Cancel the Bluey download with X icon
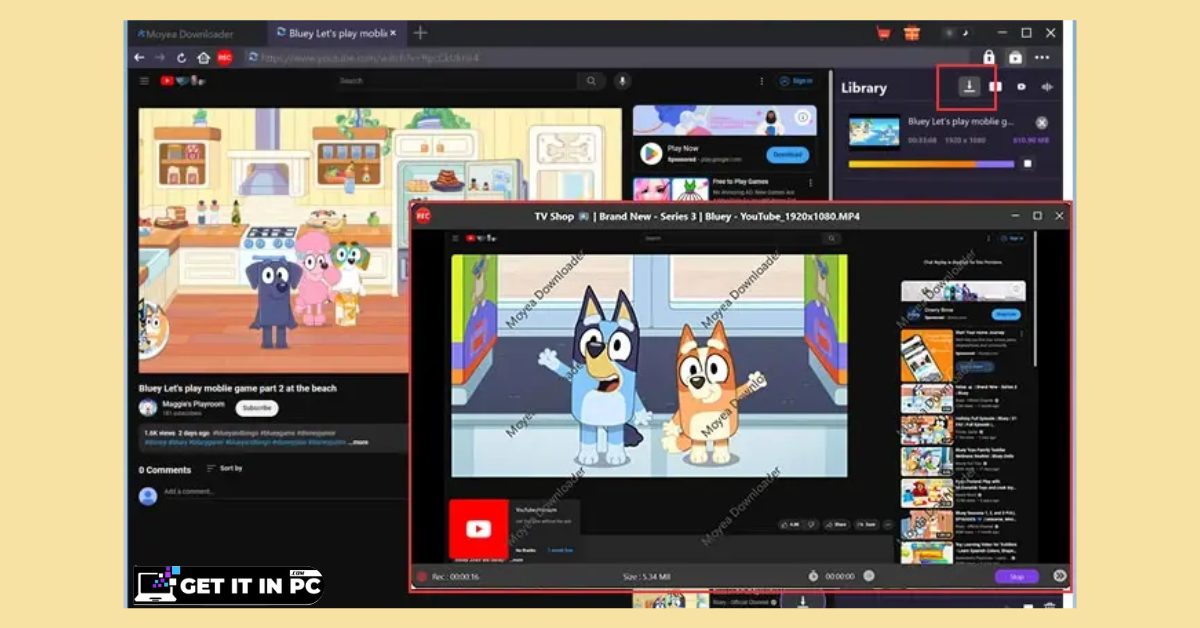 pos(1042,122)
